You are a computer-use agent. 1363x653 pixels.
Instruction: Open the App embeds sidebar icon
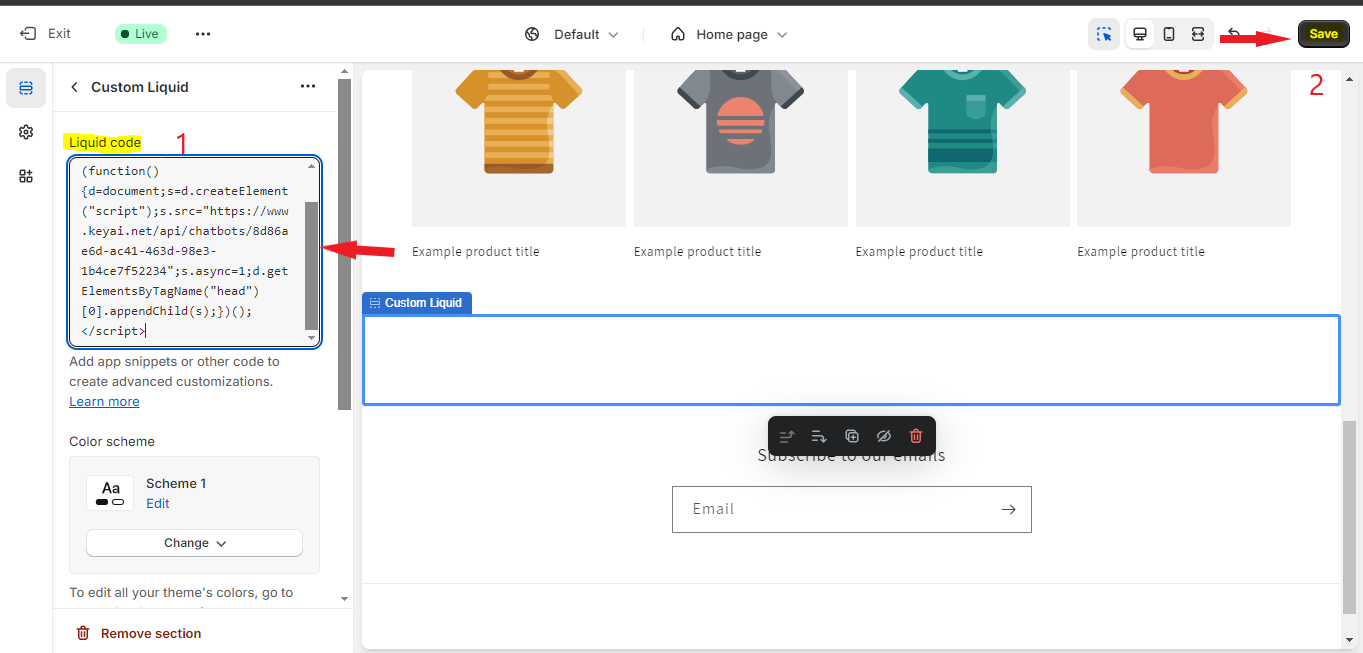coord(26,176)
